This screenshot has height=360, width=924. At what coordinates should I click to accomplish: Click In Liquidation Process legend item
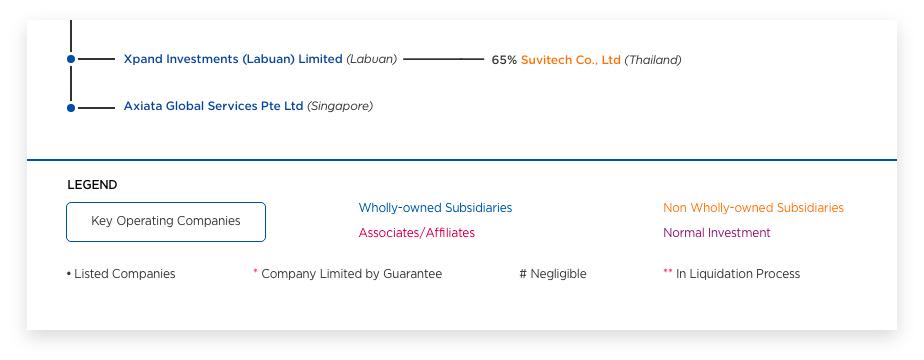tap(738, 274)
